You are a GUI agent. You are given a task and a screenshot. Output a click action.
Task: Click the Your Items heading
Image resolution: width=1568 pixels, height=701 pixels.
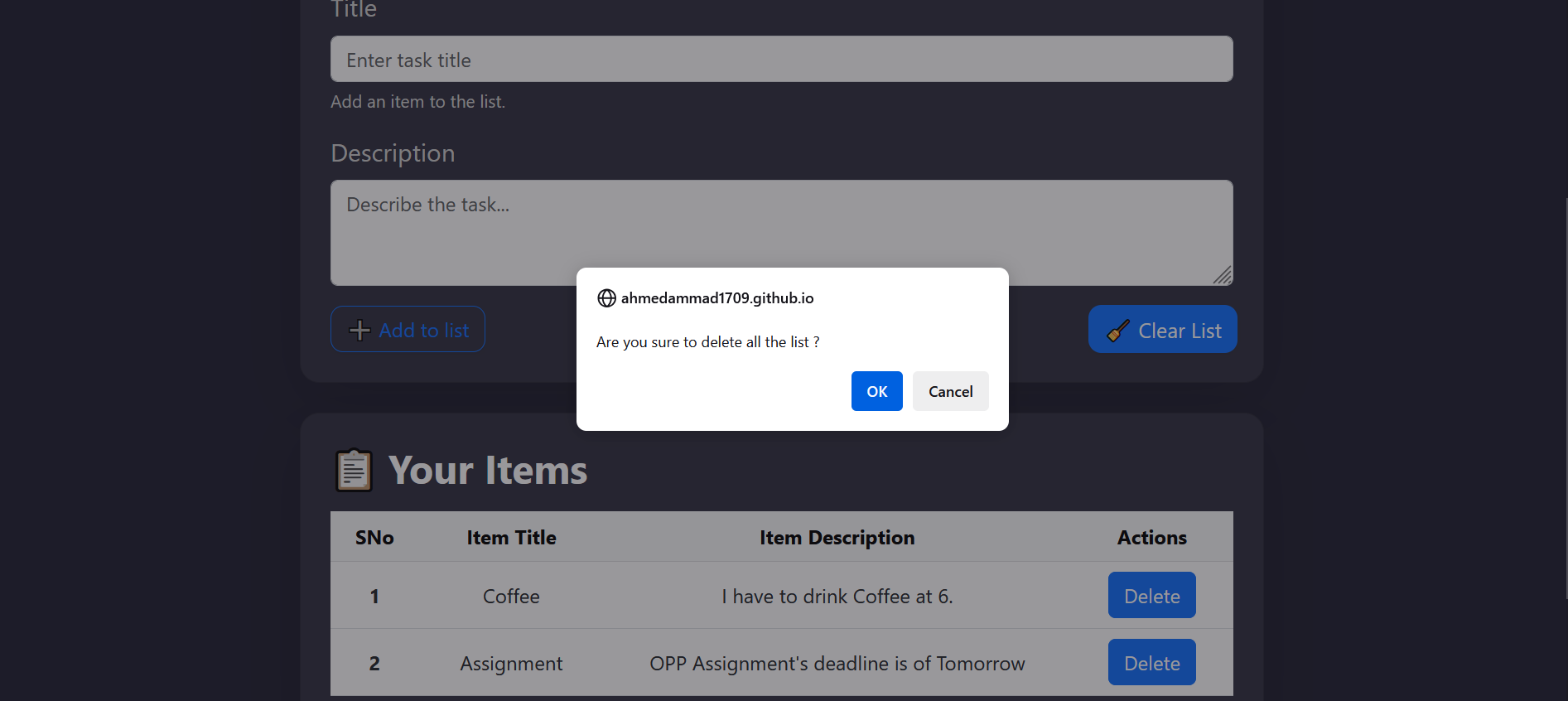pyautogui.click(x=488, y=471)
